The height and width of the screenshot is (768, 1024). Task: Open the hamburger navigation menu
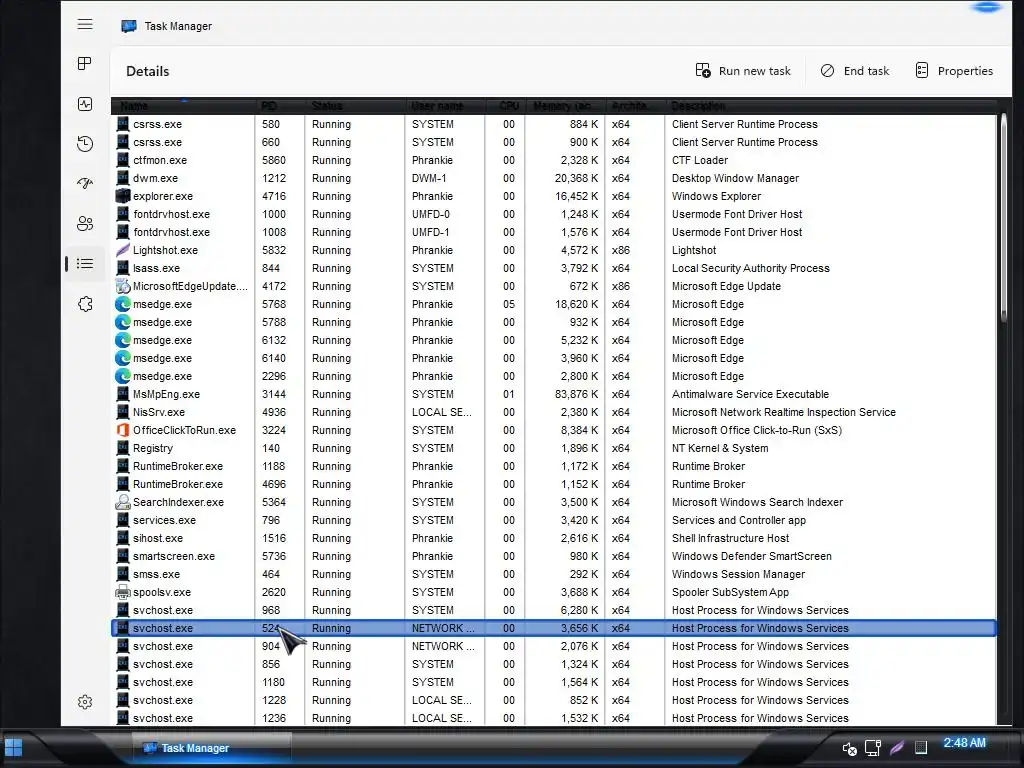coord(85,25)
